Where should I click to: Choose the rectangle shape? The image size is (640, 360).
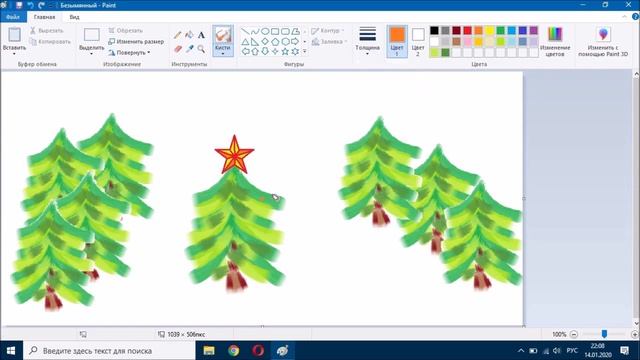275,31
